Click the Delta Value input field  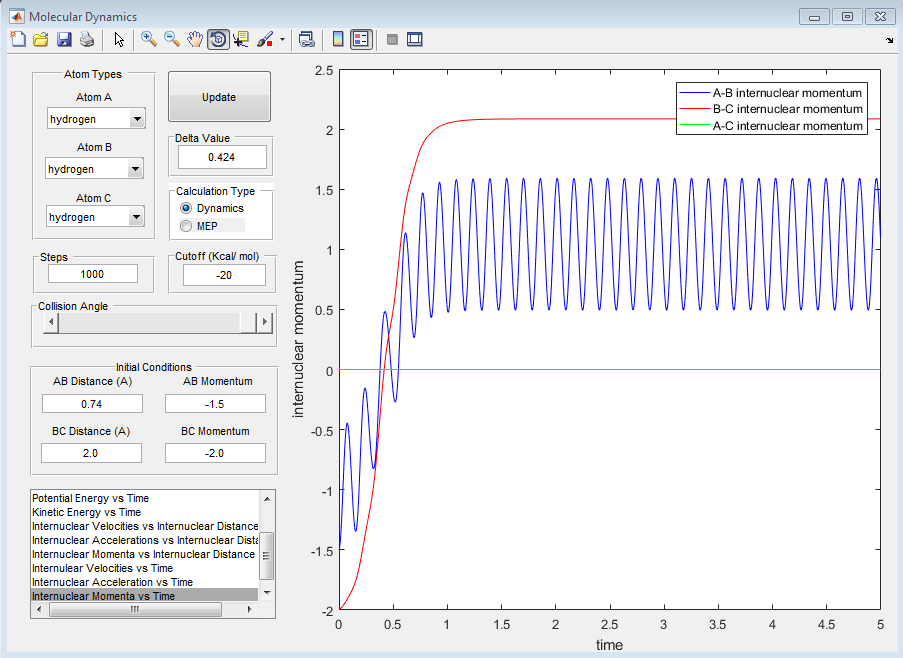pos(222,157)
